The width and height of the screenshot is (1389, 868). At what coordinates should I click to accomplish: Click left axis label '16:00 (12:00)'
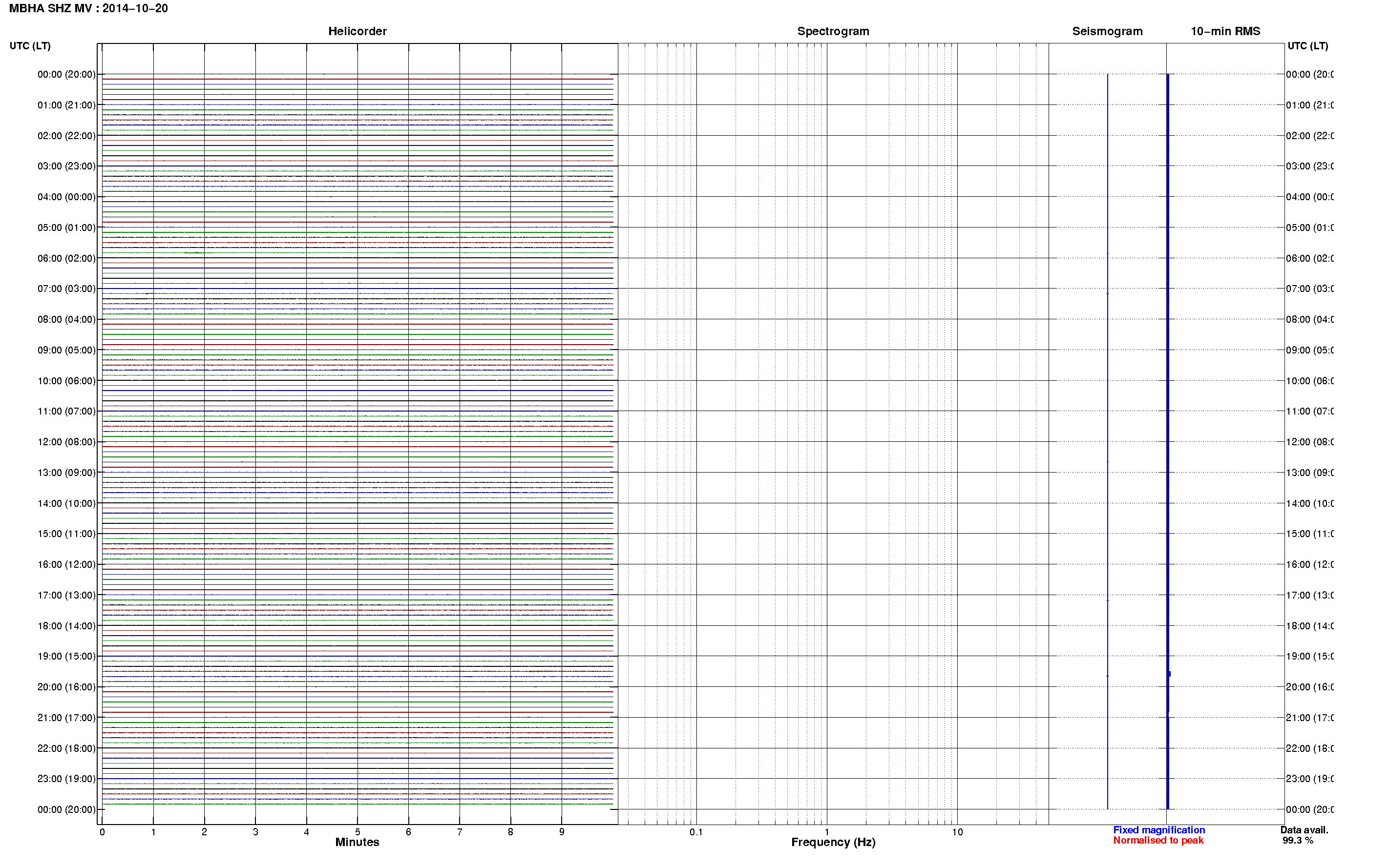66,564
